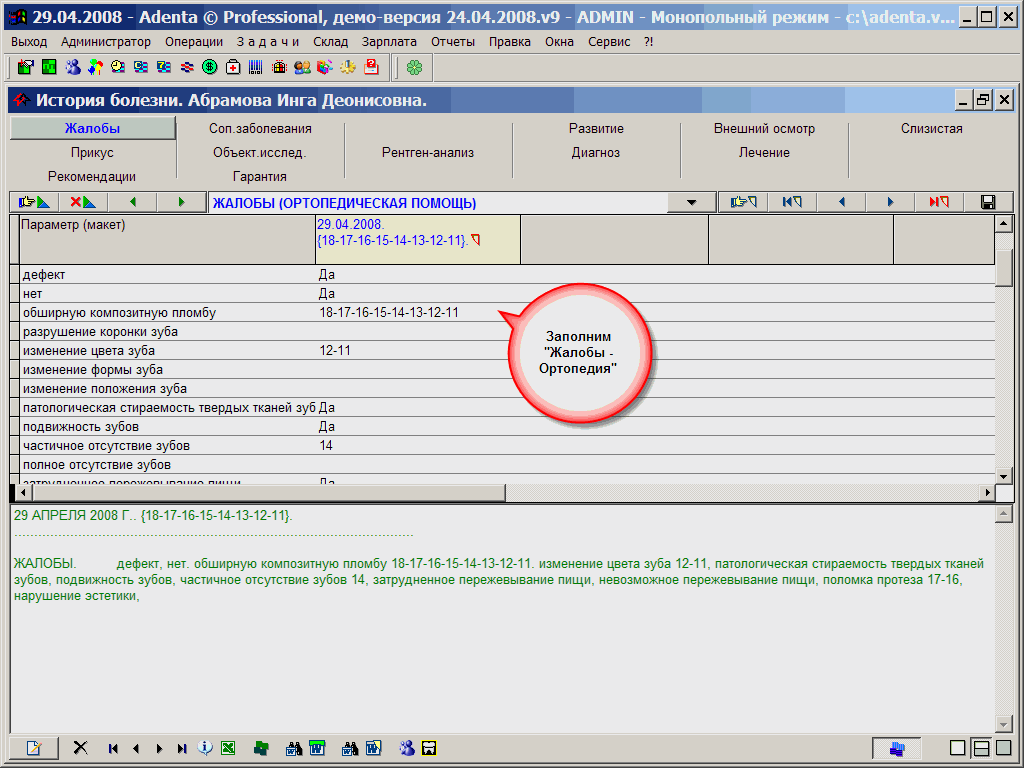The width and height of the screenshot is (1024, 768).
Task: Select the Лечение section button
Action: pyautogui.click(x=764, y=153)
